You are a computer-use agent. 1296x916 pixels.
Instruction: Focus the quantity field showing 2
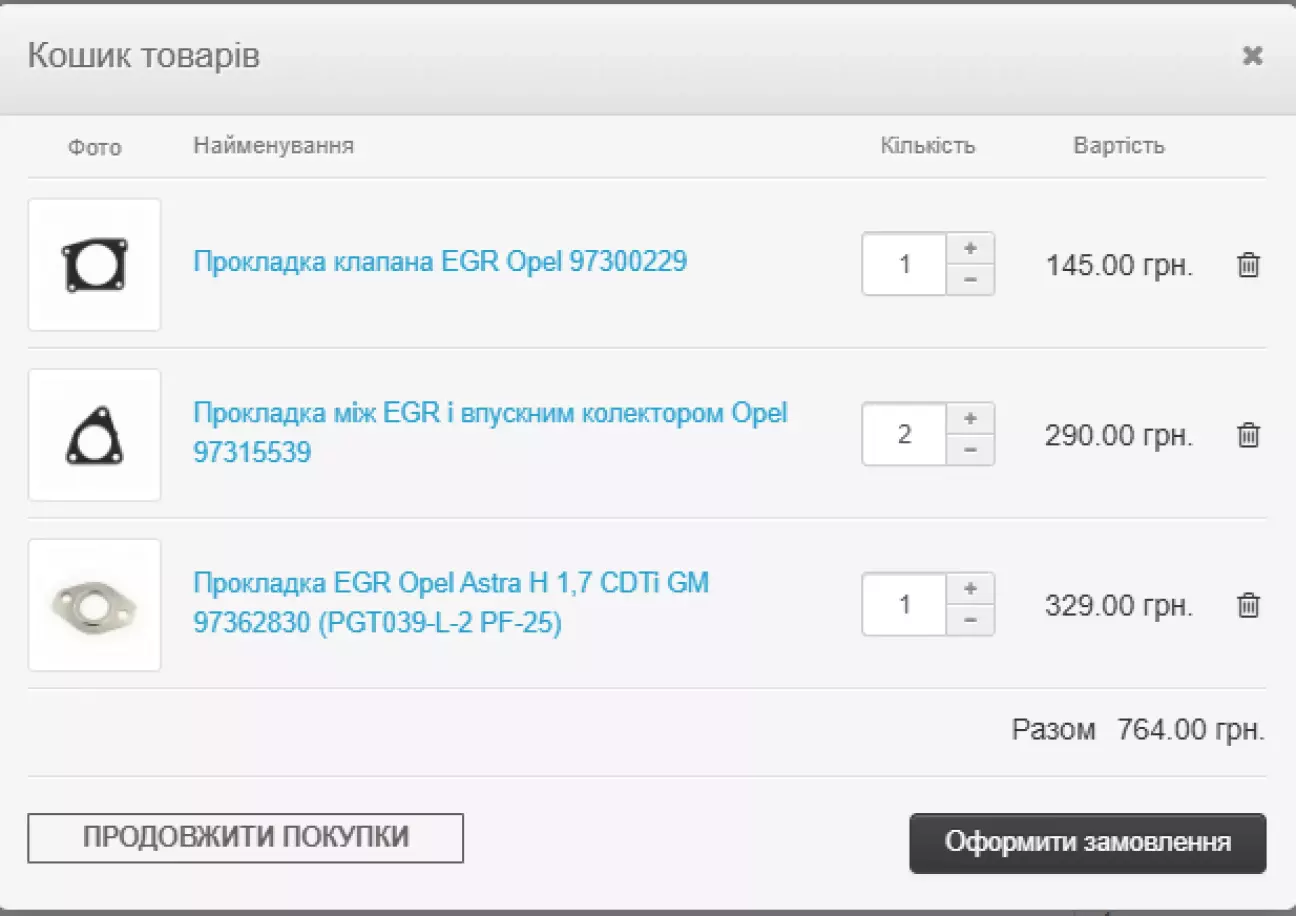coord(904,435)
